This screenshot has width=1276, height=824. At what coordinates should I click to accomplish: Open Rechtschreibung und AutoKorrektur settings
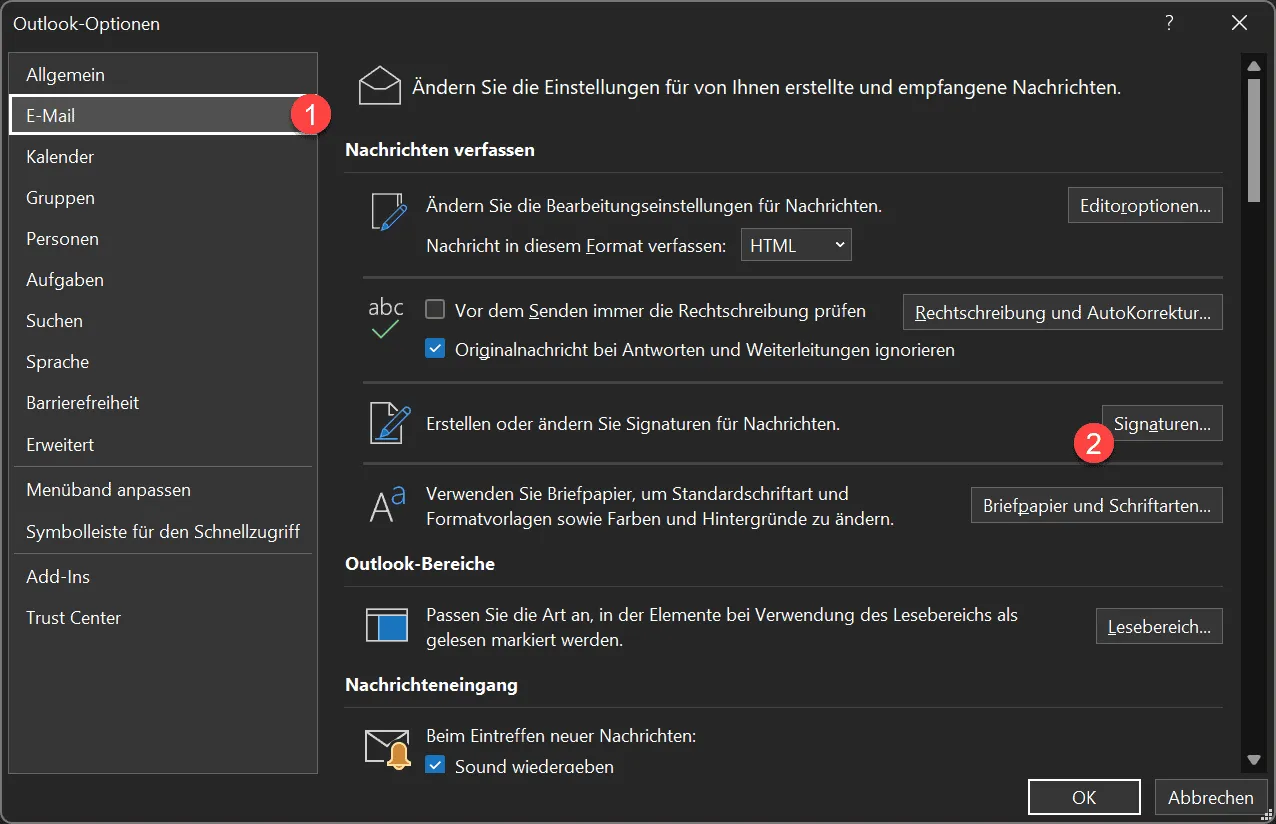[x=1063, y=312]
